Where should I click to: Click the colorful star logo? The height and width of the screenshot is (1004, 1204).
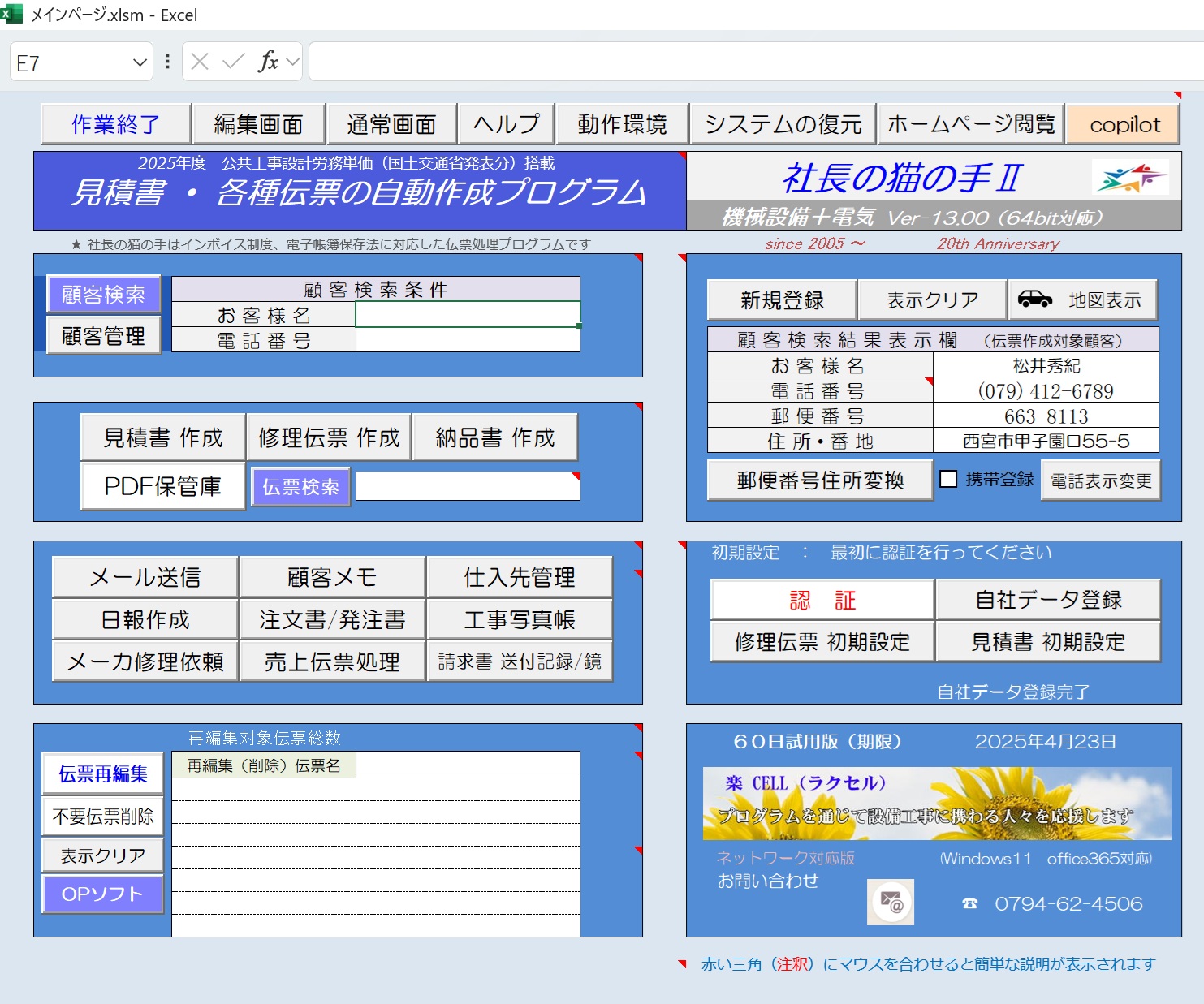click(x=1130, y=178)
